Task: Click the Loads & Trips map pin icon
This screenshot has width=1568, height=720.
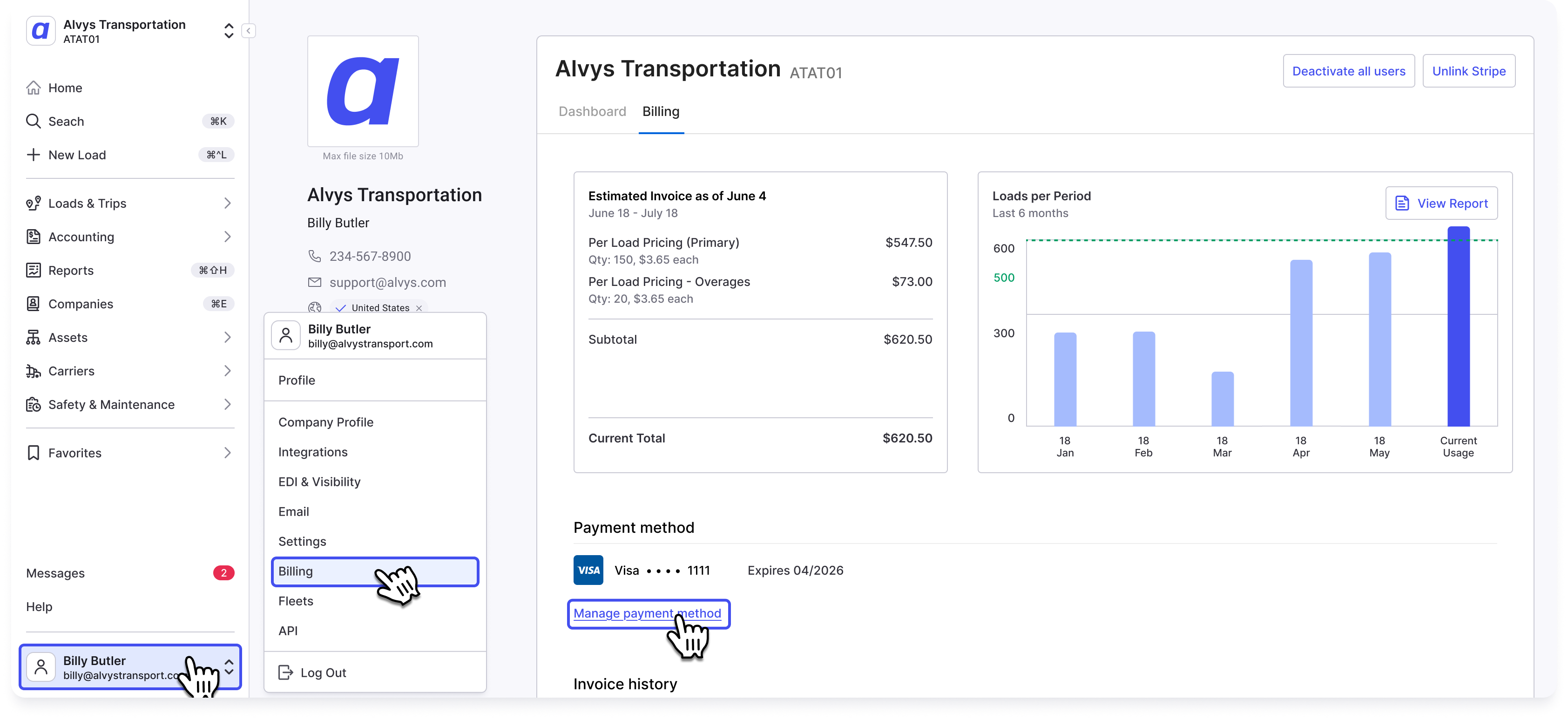Action: [x=34, y=203]
